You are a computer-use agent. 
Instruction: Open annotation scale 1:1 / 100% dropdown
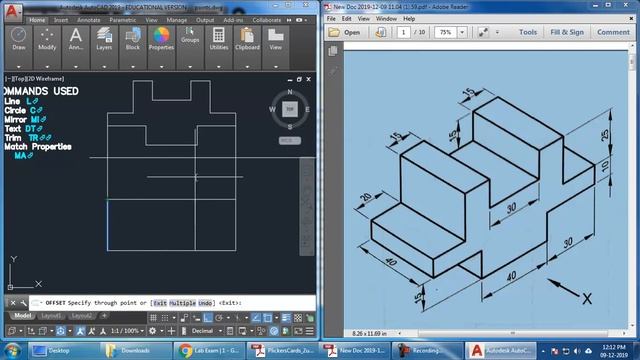(x=127, y=331)
